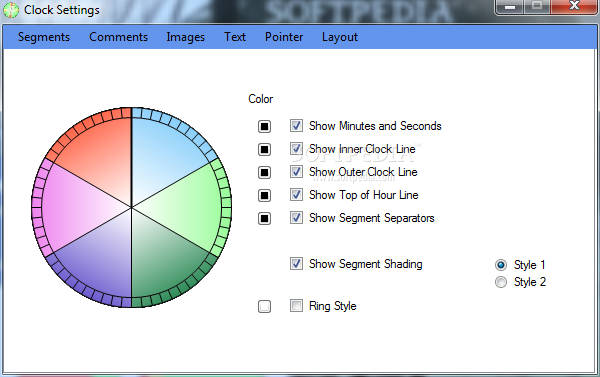Image resolution: width=600 pixels, height=377 pixels.
Task: Set Top of Hour Line color swatch
Action: (264, 195)
